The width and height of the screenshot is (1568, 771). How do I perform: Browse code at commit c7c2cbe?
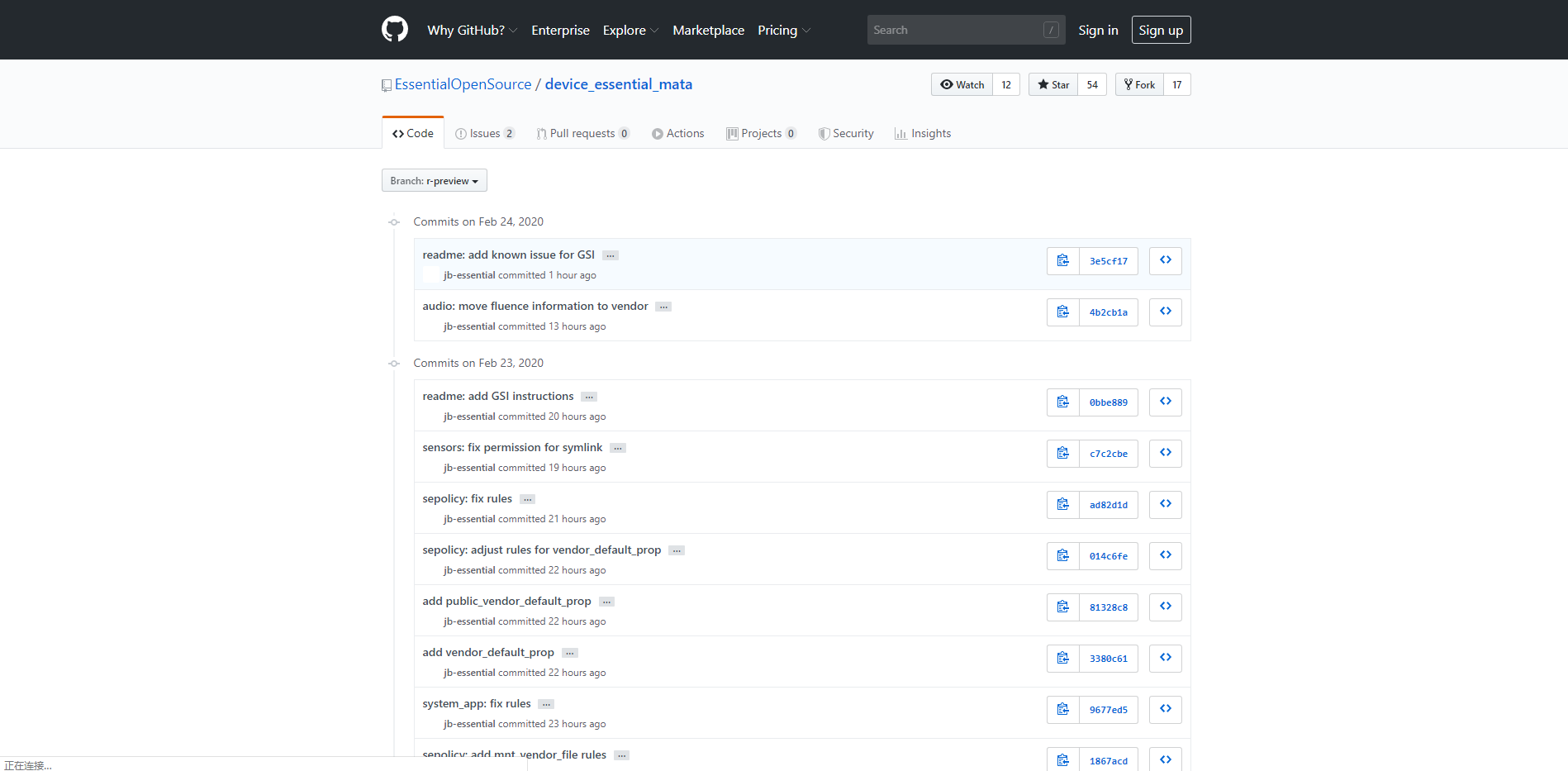(1165, 454)
